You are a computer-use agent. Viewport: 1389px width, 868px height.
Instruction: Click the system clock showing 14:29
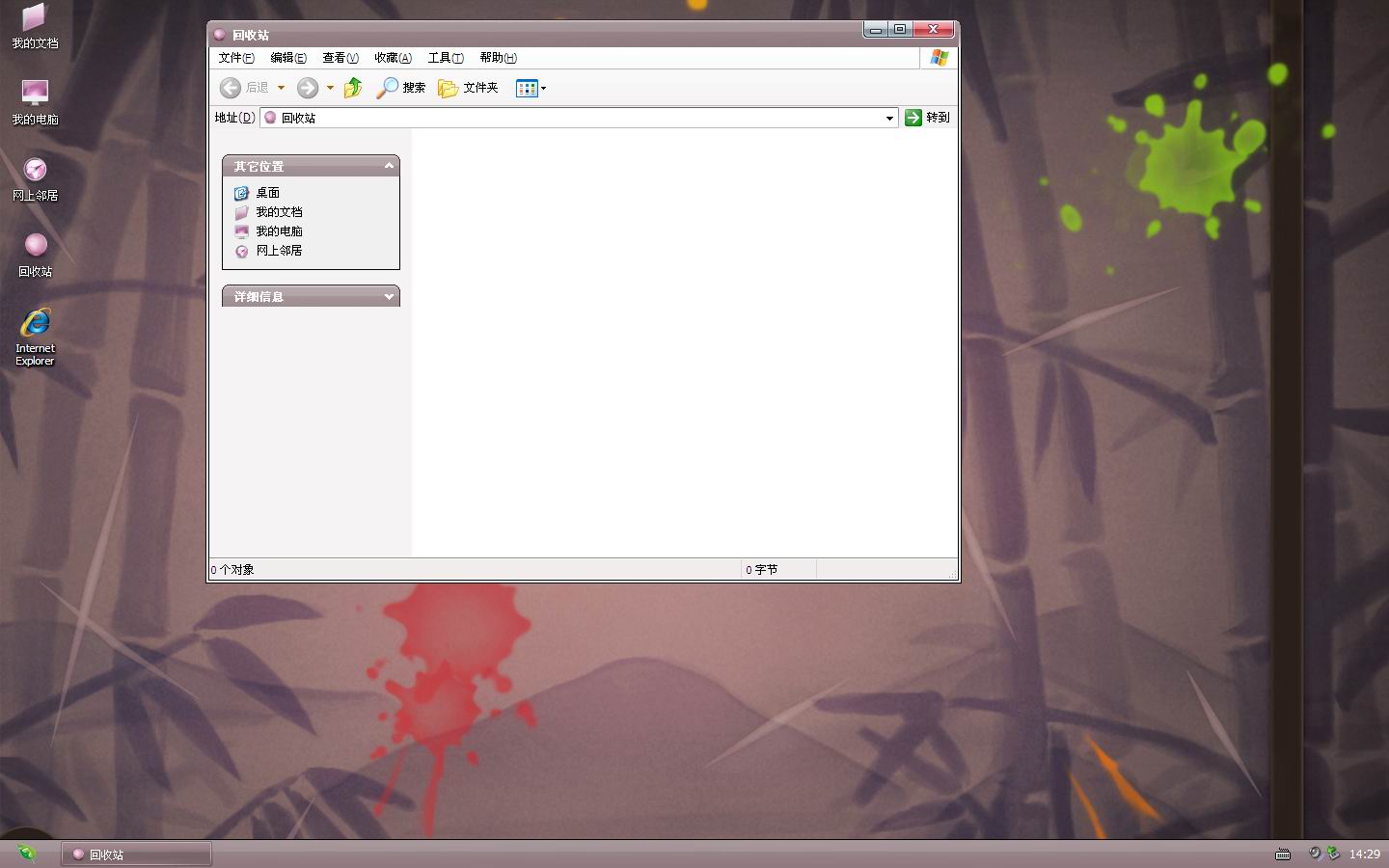(1364, 854)
